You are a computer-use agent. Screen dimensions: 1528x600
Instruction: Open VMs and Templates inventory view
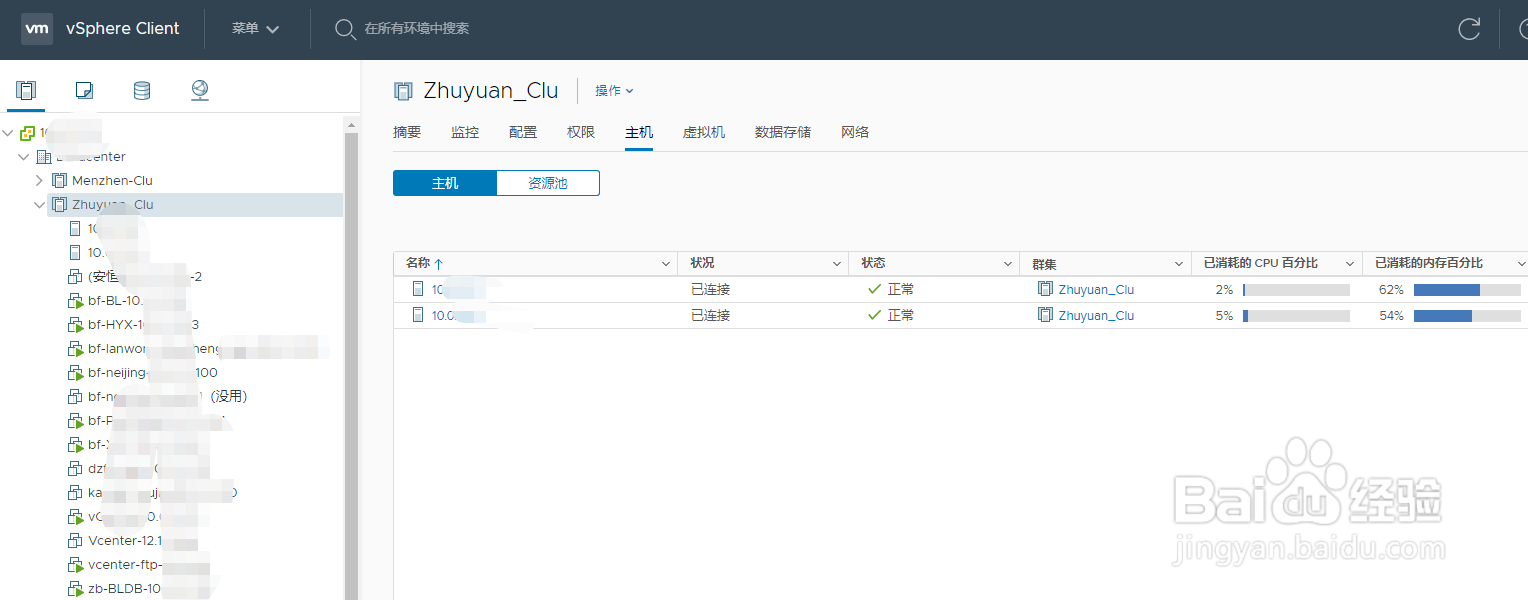tap(84, 91)
